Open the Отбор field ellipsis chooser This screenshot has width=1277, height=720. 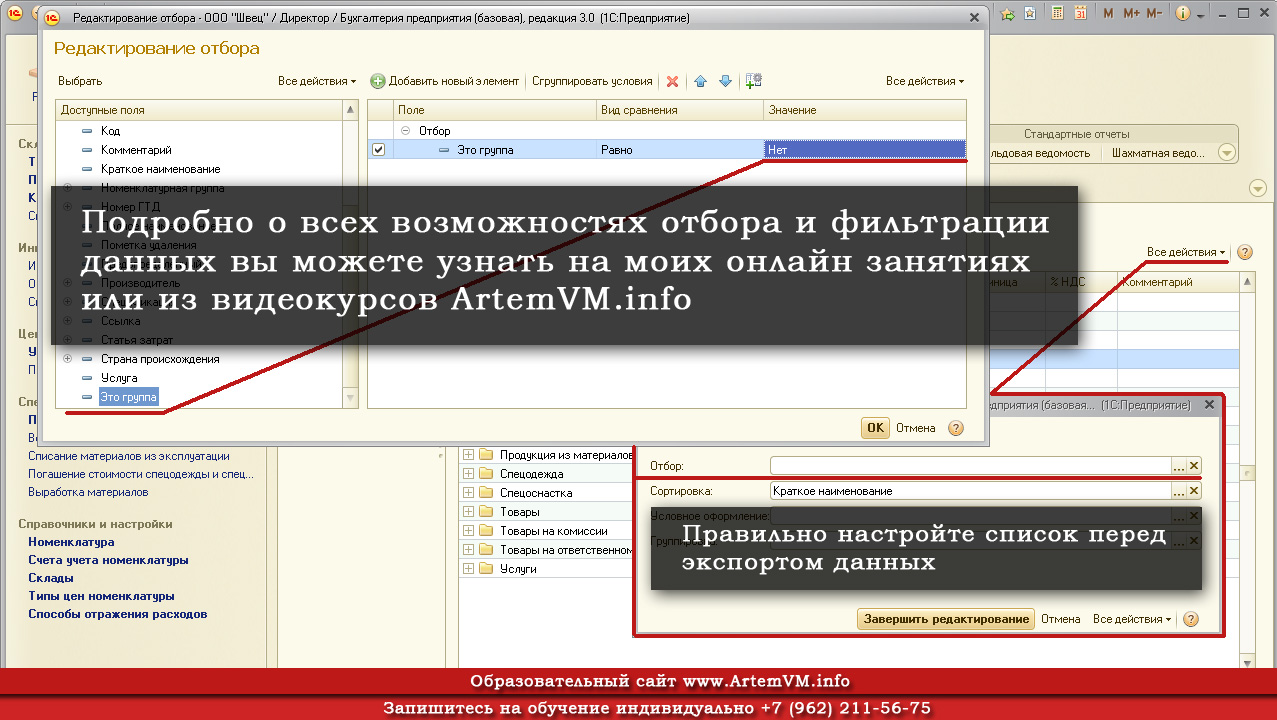pos(1178,466)
